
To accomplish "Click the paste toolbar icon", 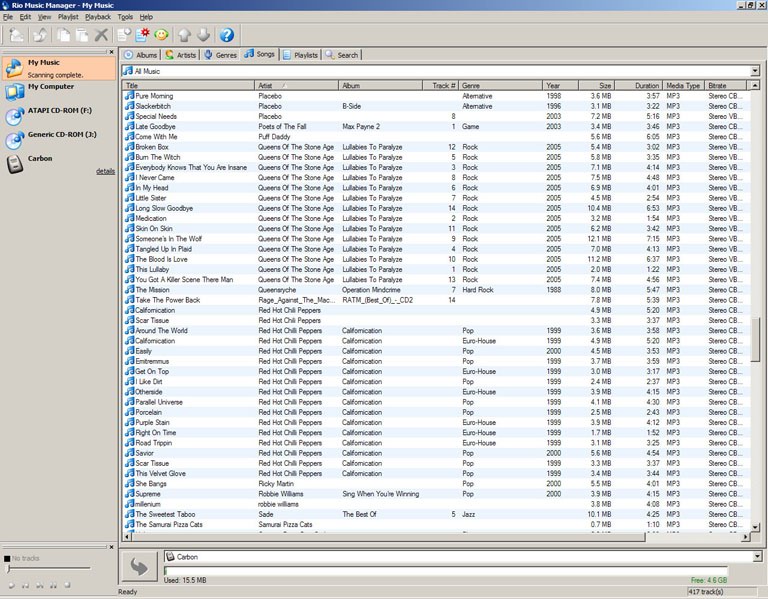I will 82,35.
